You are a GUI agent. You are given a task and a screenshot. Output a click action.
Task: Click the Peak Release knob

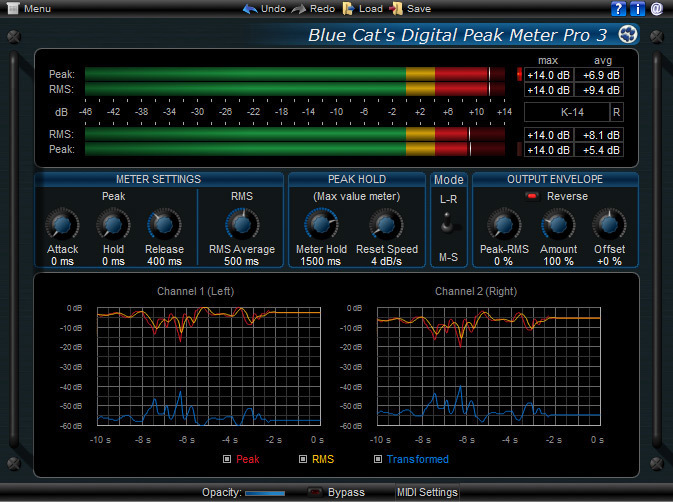pos(164,224)
